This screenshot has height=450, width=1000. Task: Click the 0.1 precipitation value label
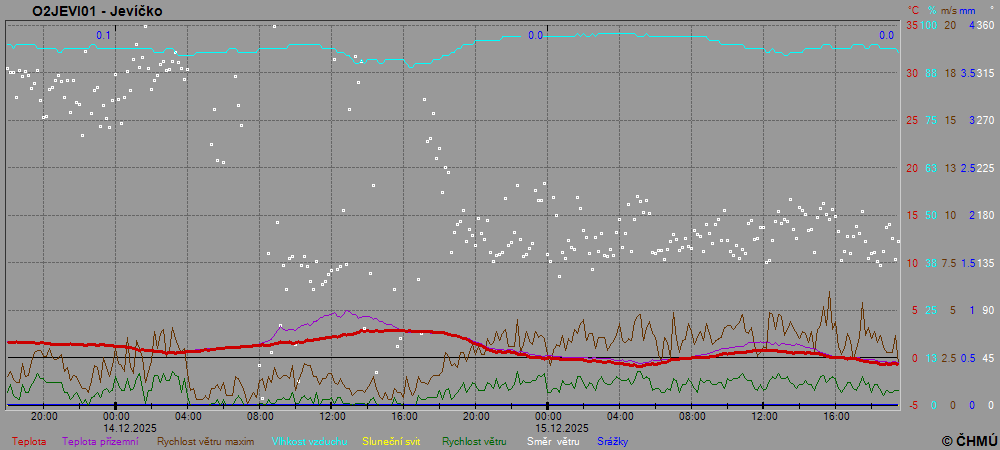click(103, 36)
